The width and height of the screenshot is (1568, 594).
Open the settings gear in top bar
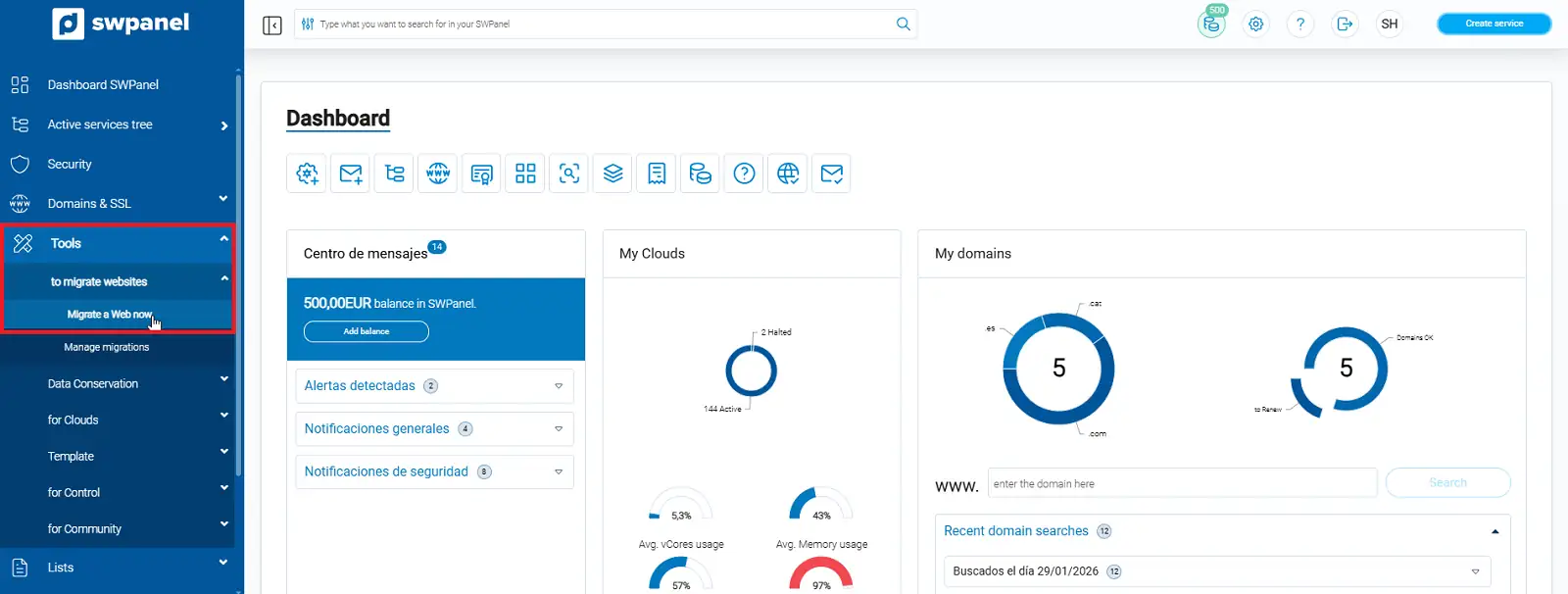(1256, 25)
